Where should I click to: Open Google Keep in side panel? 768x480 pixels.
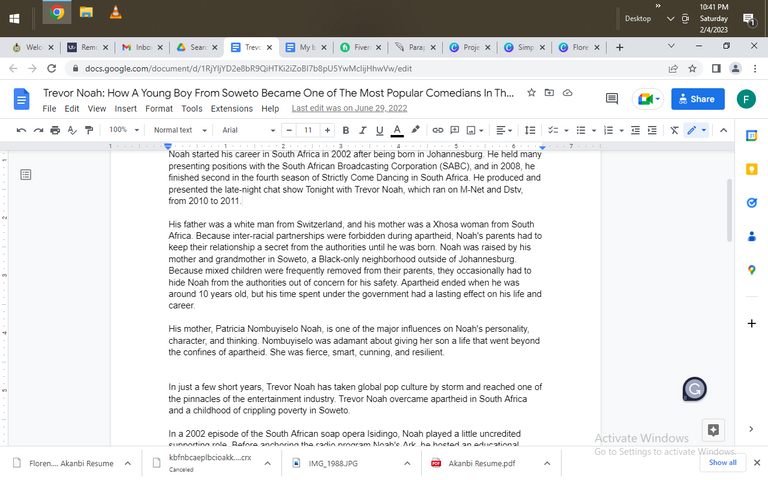pos(751,169)
